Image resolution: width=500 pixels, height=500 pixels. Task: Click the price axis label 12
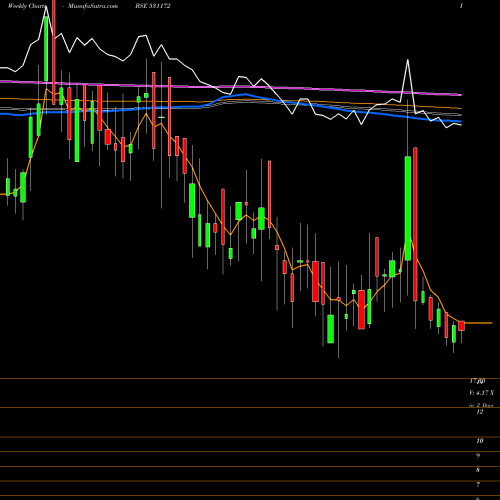[480, 412]
